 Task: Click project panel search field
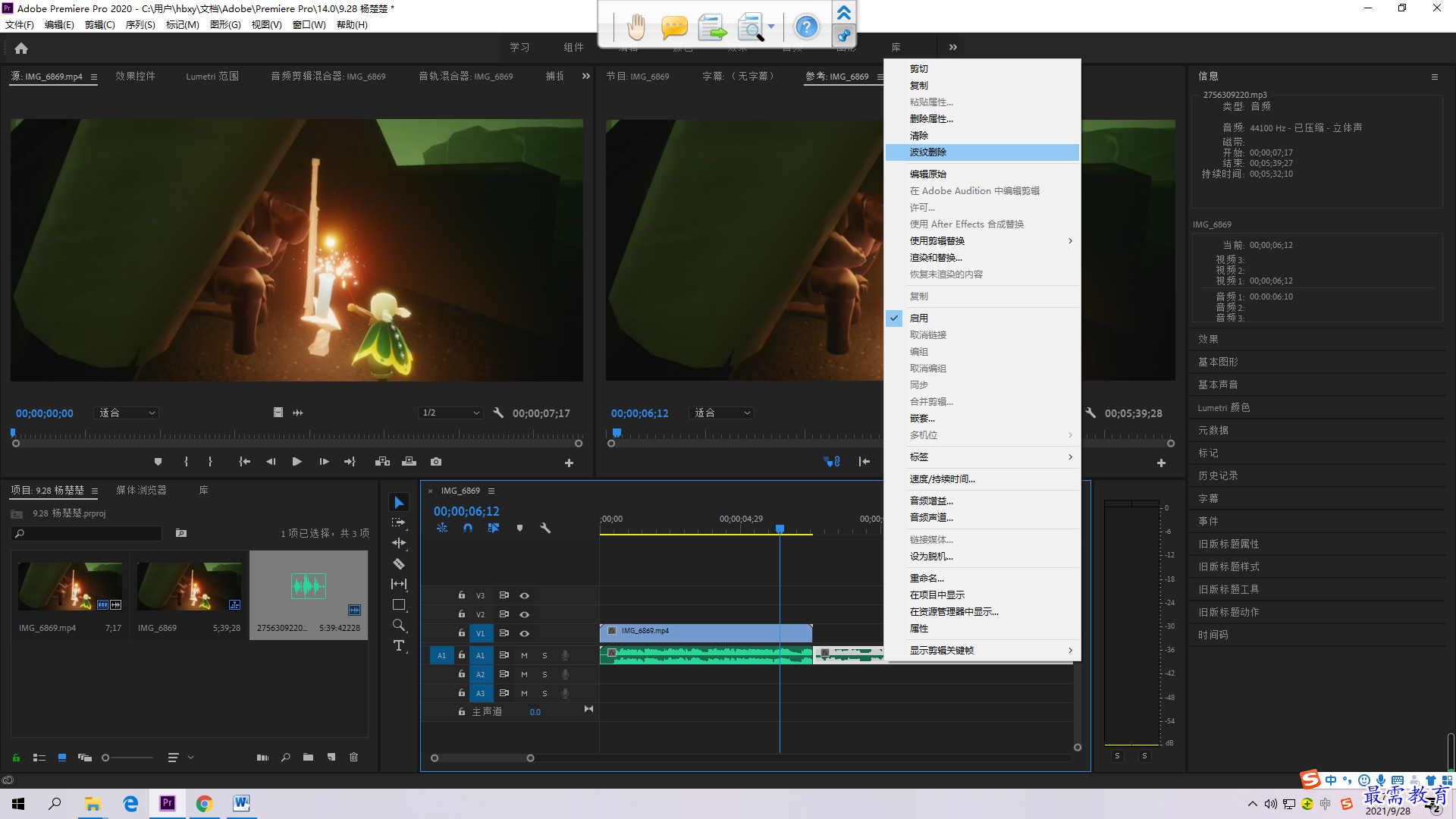tap(87, 533)
